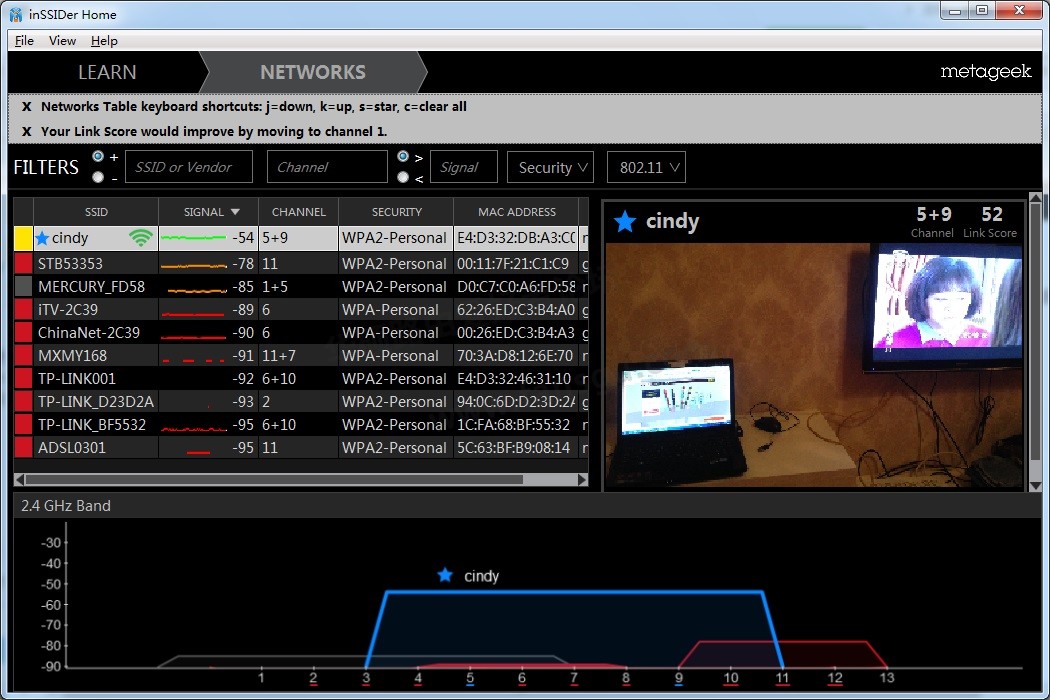Minimize the inSSIDer Home window
Image resolution: width=1050 pixels, height=700 pixels.
tap(954, 11)
